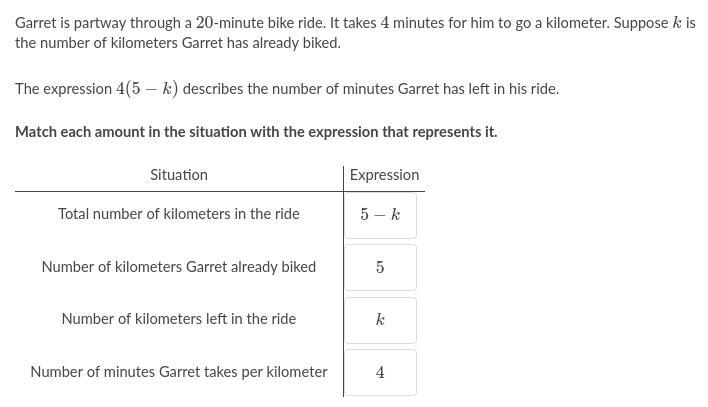
Task: Click the number 4 before "minutes for him"
Action: tap(385, 23)
